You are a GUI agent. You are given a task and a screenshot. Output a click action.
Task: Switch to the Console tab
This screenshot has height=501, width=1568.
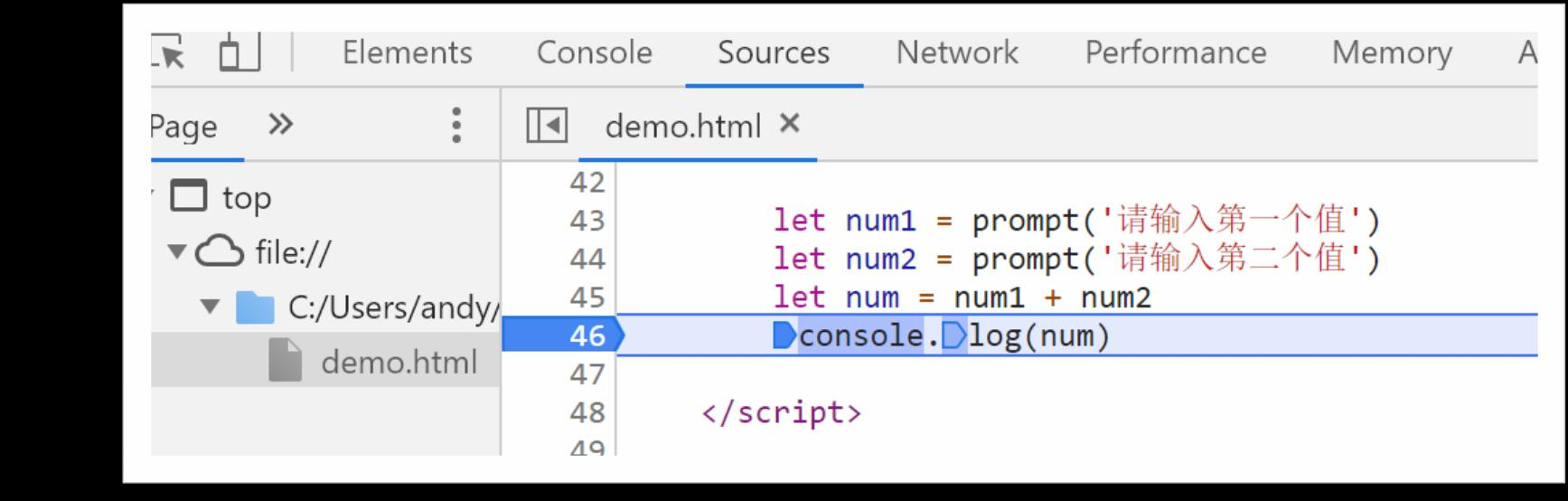pos(594,52)
